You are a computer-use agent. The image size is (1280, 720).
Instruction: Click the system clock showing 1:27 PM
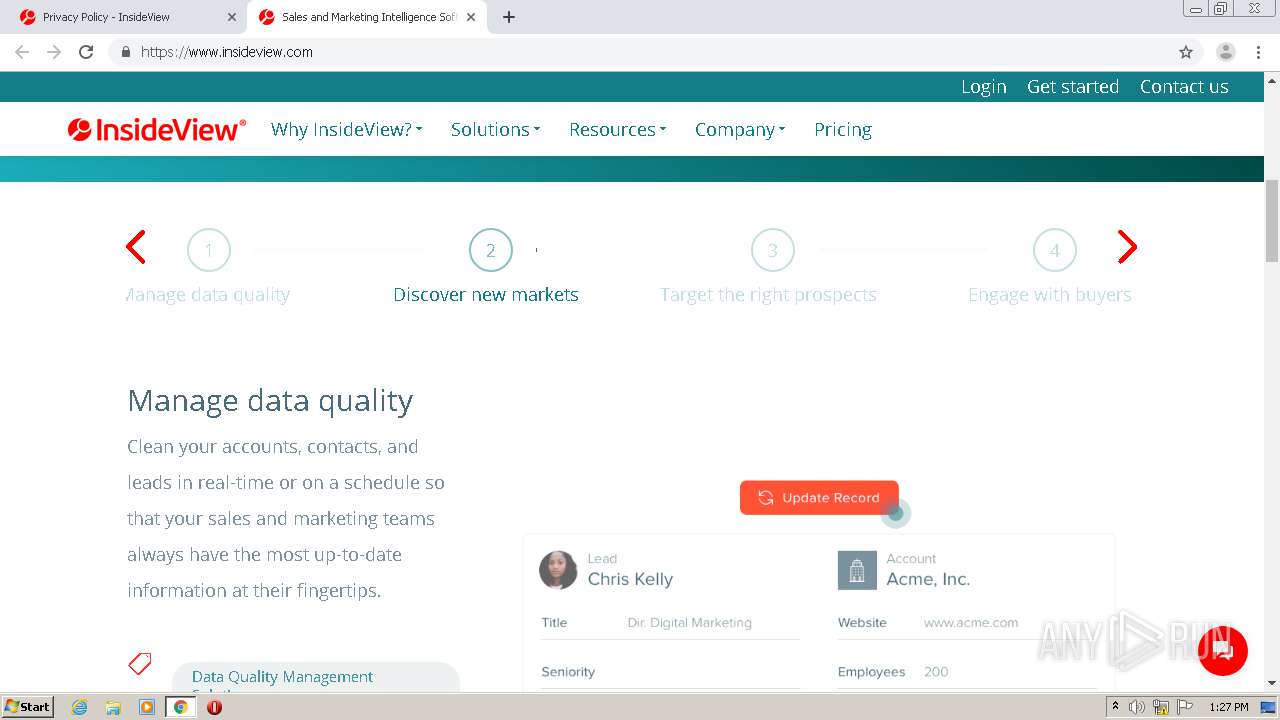tap(1229, 707)
